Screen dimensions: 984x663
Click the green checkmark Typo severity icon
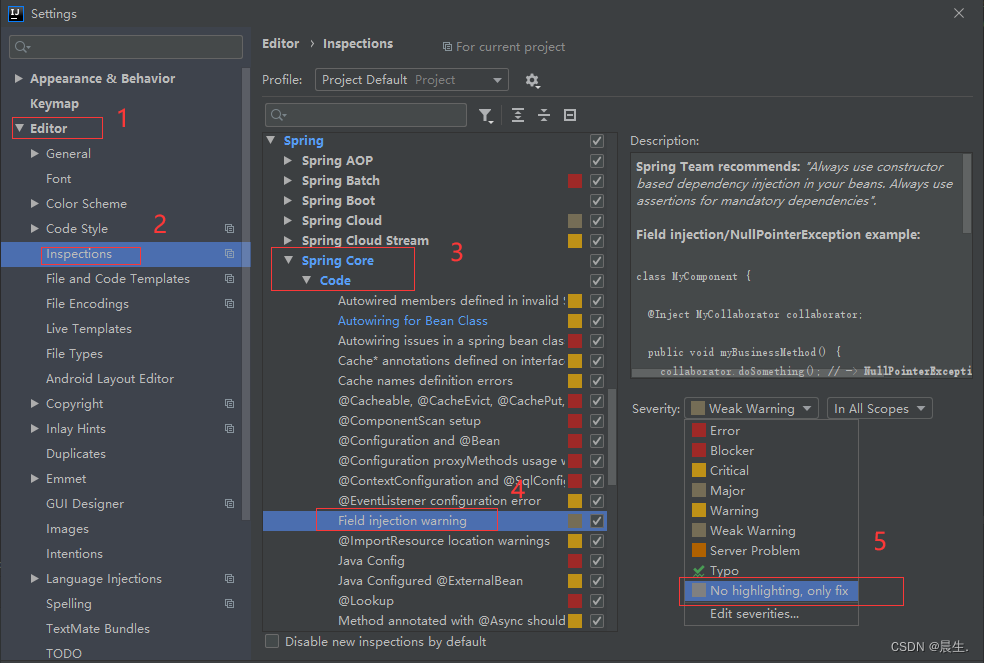pyautogui.click(x=698, y=571)
